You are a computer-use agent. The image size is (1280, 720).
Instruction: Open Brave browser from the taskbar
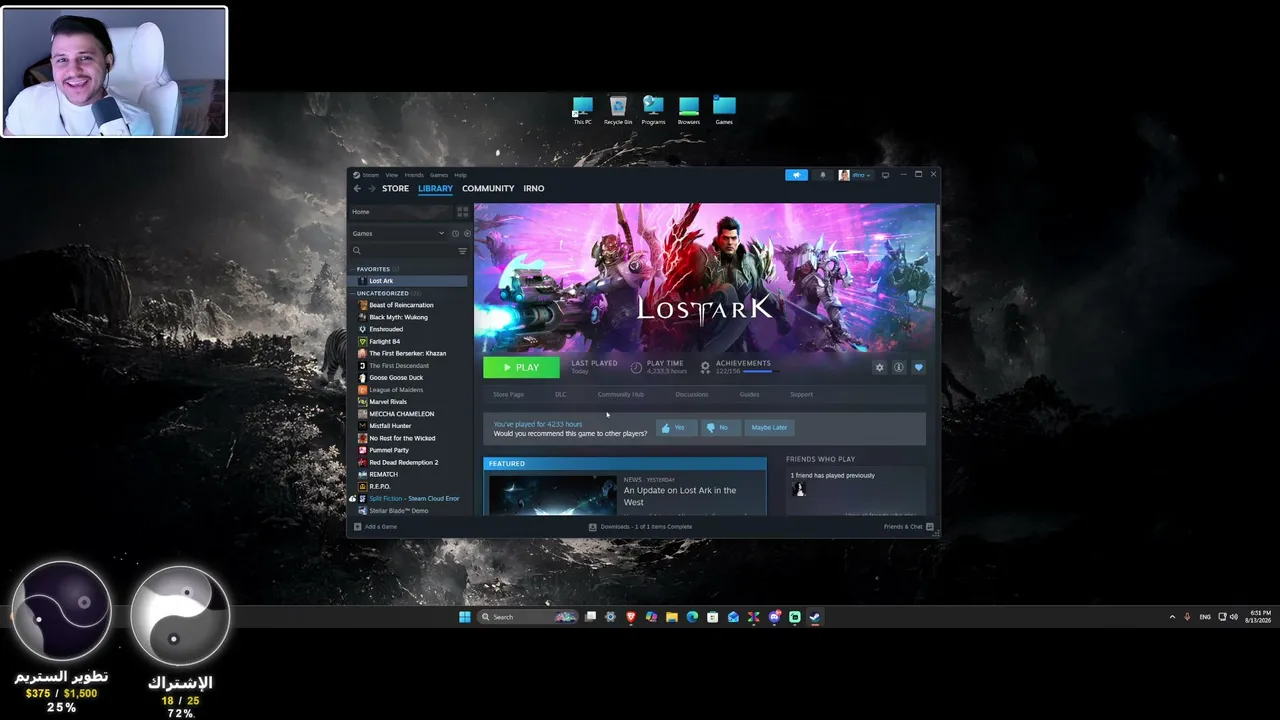(x=631, y=617)
